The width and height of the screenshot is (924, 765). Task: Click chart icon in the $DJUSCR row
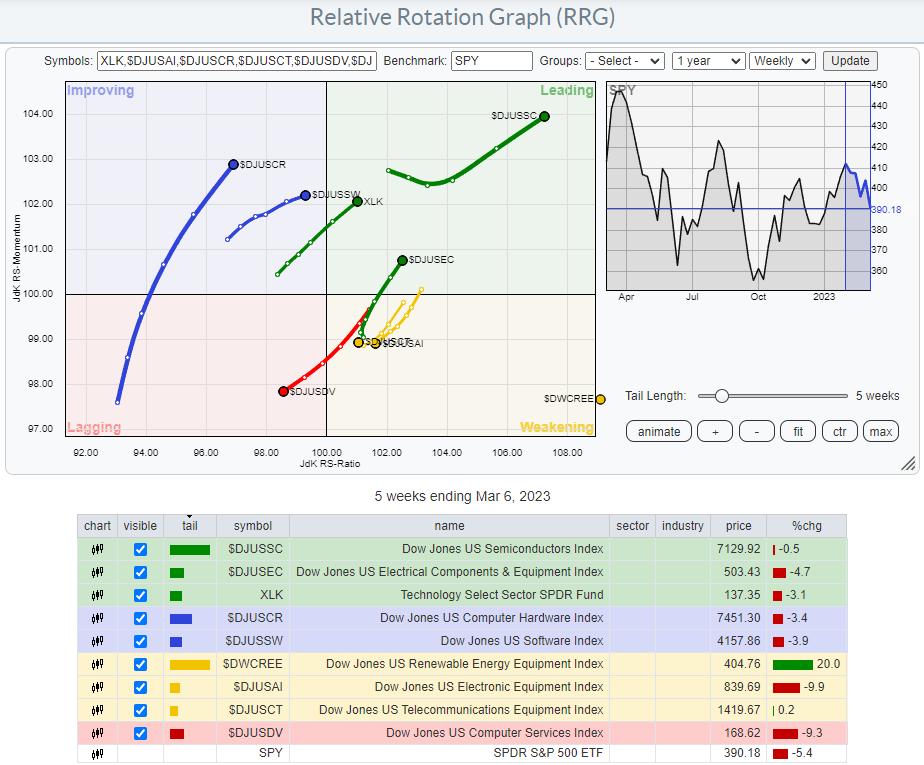[97, 618]
